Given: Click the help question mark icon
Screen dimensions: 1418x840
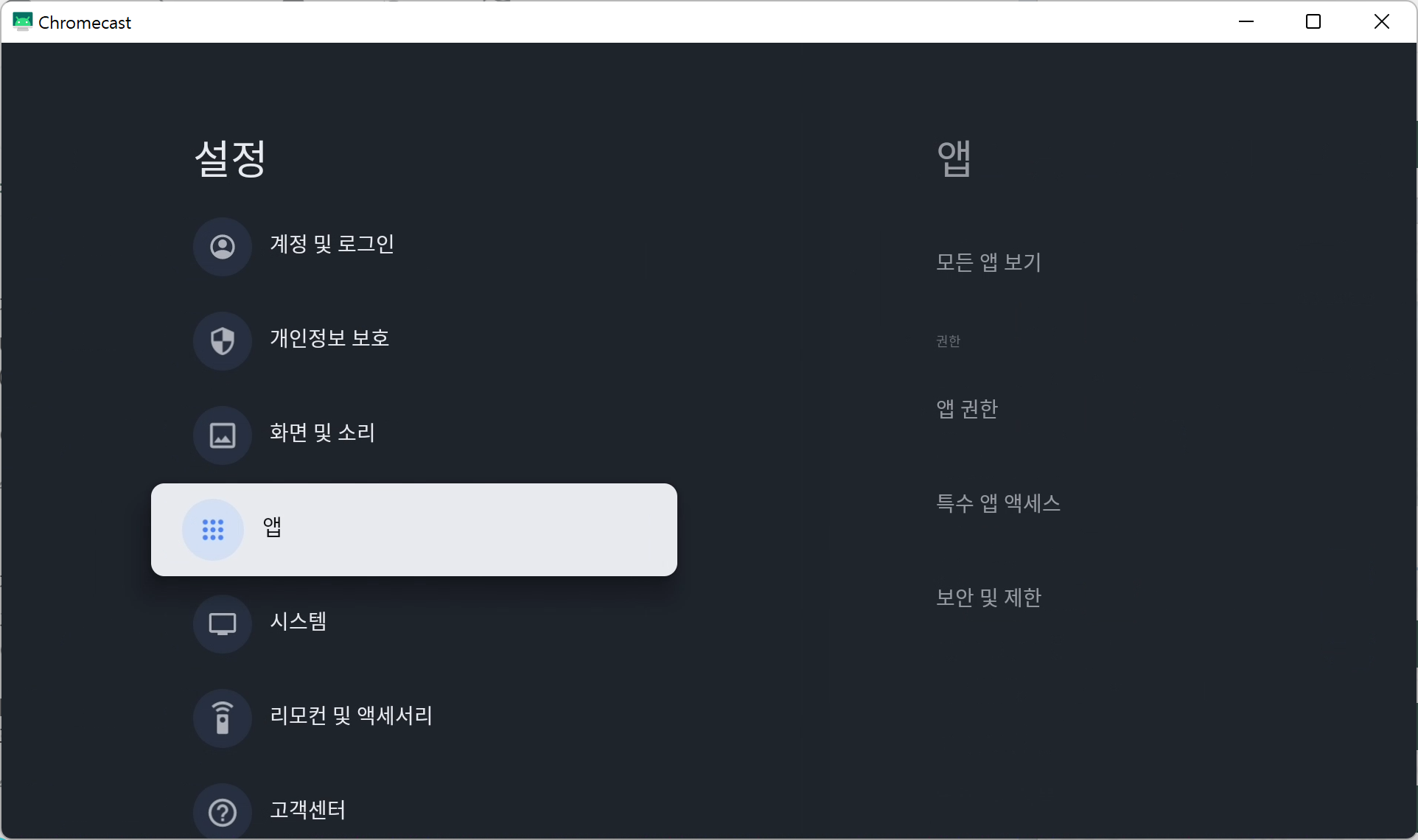Looking at the screenshot, I should point(223,812).
